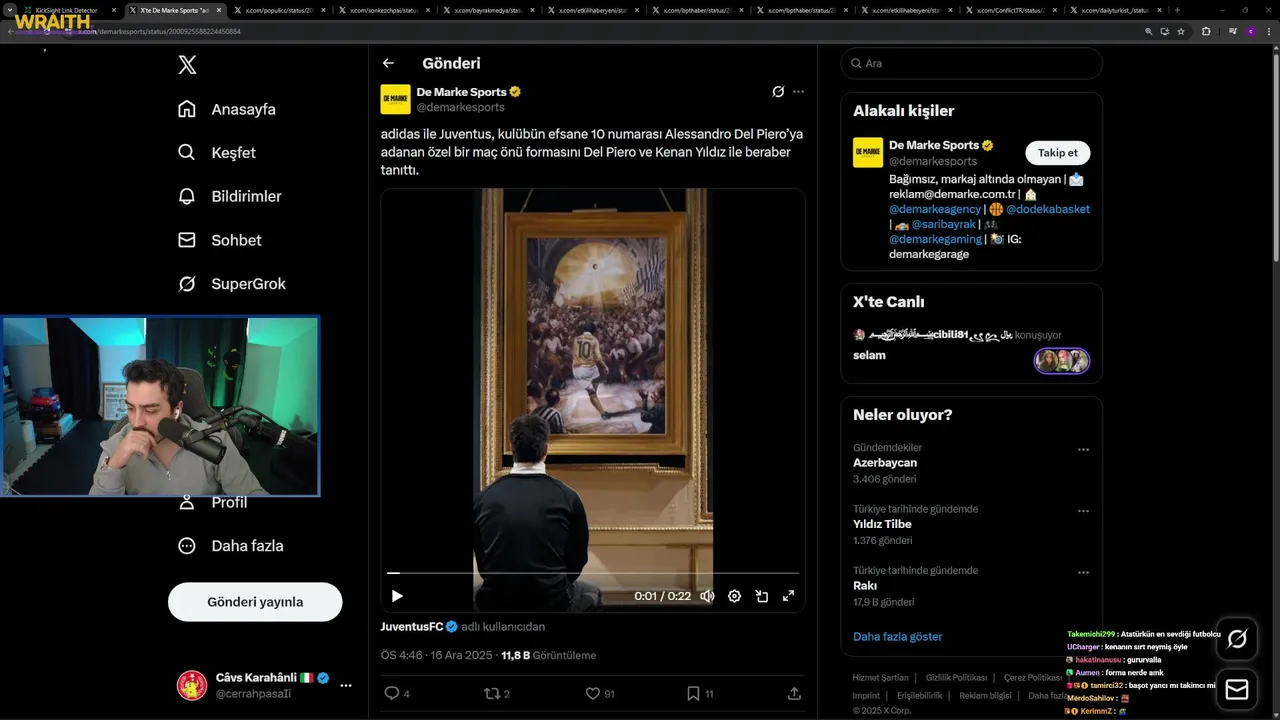The width and height of the screenshot is (1280, 720).
Task: Switch to the x.com/ConflictTR browser tab
Action: 1010,10
